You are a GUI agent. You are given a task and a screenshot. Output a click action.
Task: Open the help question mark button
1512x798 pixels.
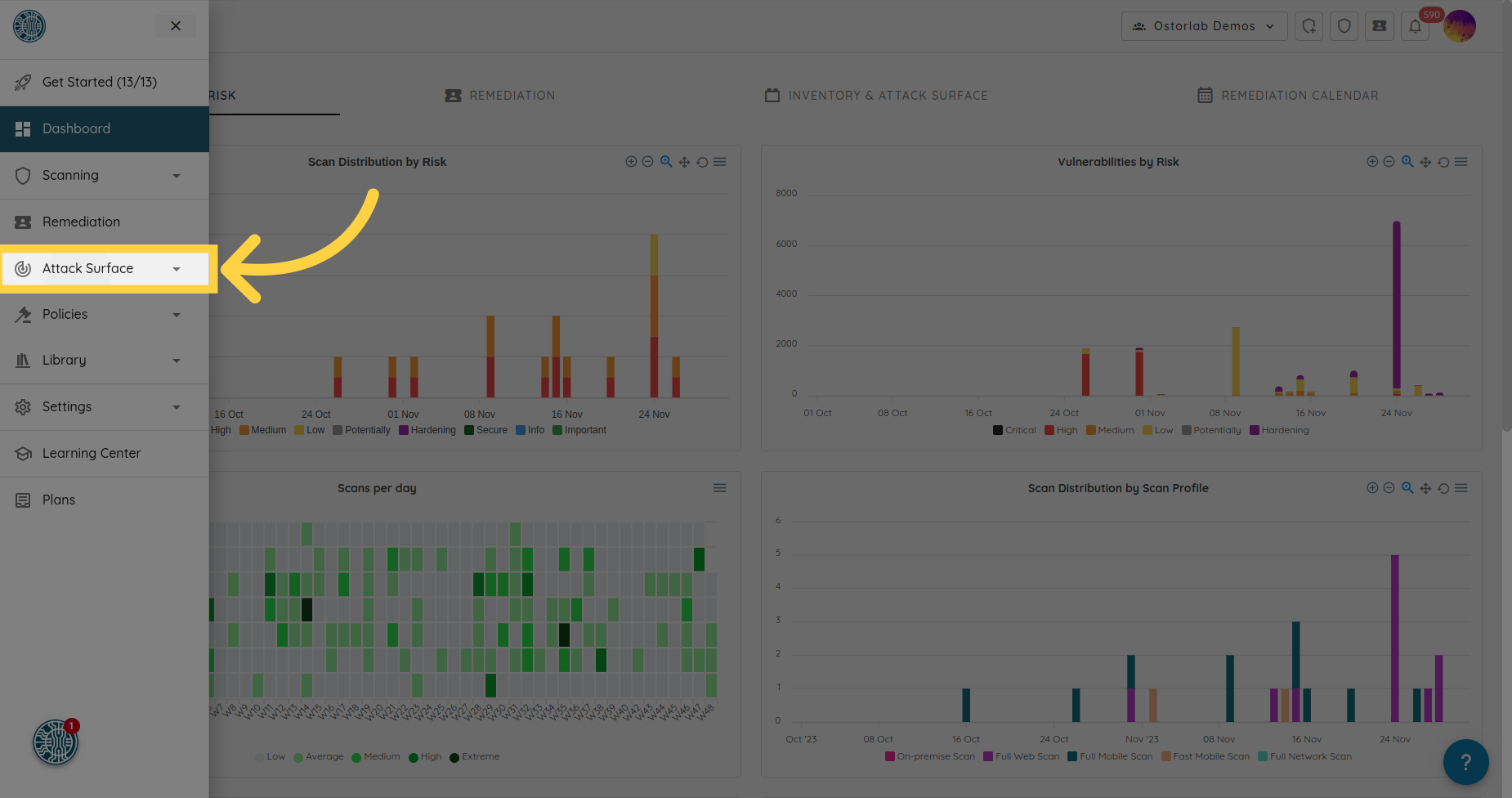pos(1465,762)
